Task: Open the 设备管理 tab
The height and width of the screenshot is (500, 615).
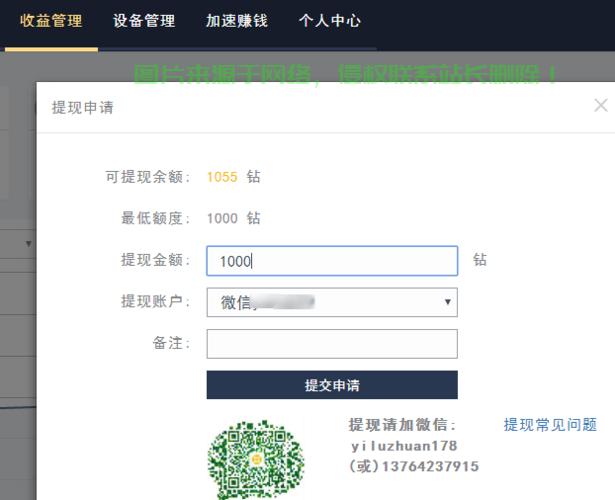Action: 144,21
